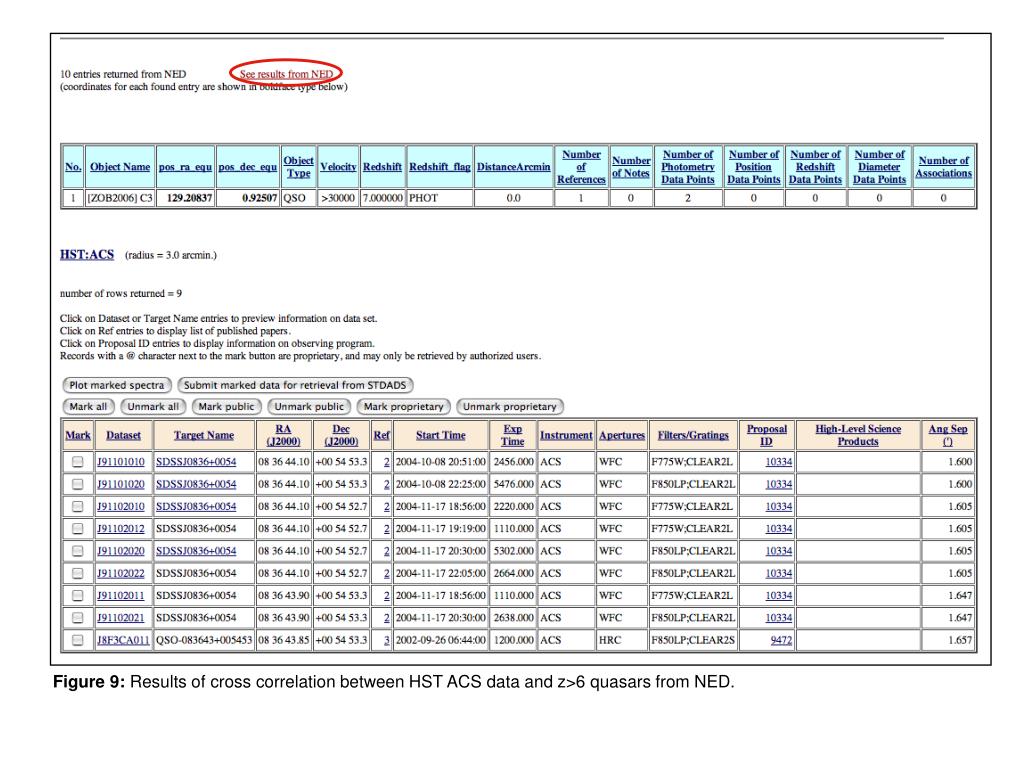
Task: Click the Number of Redshift Data Points header
Action: click(x=816, y=167)
